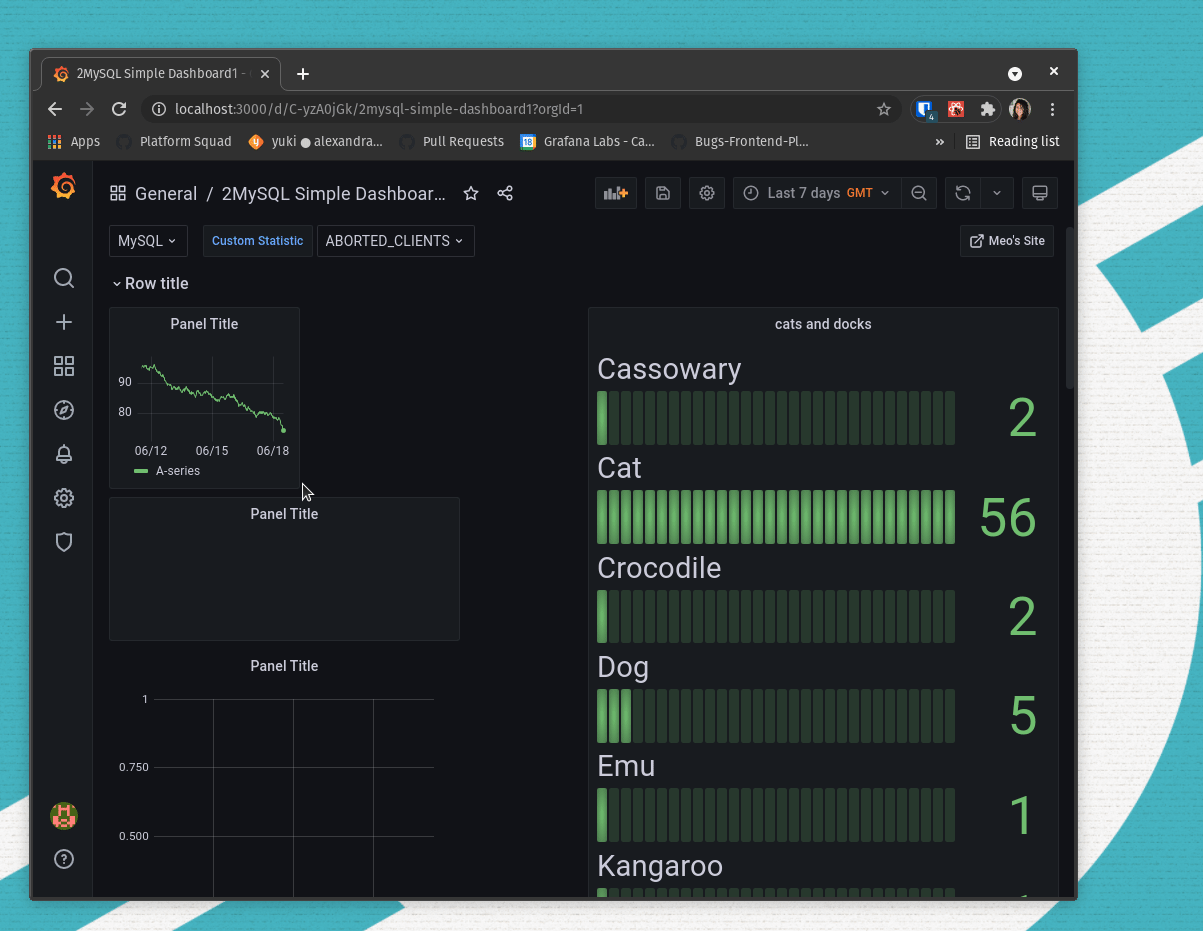
Task: Refresh the dashboard
Action: [963, 193]
